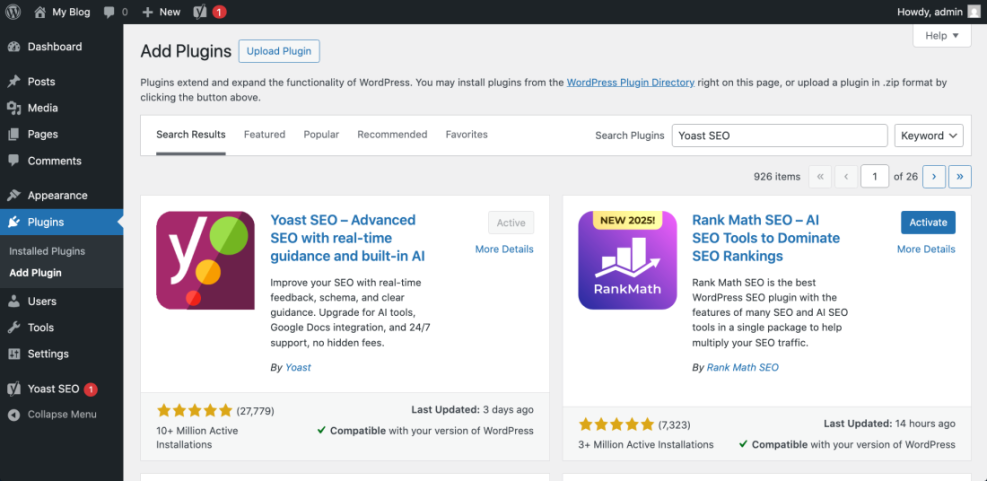
Task: Click the Upload Plugin button
Action: pos(279,51)
